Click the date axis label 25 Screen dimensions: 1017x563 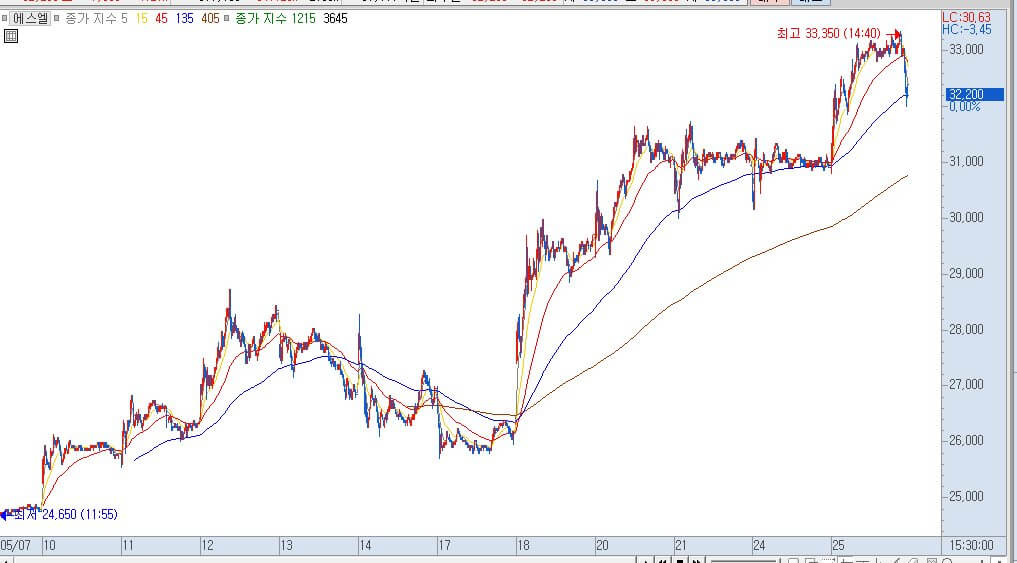coord(839,545)
